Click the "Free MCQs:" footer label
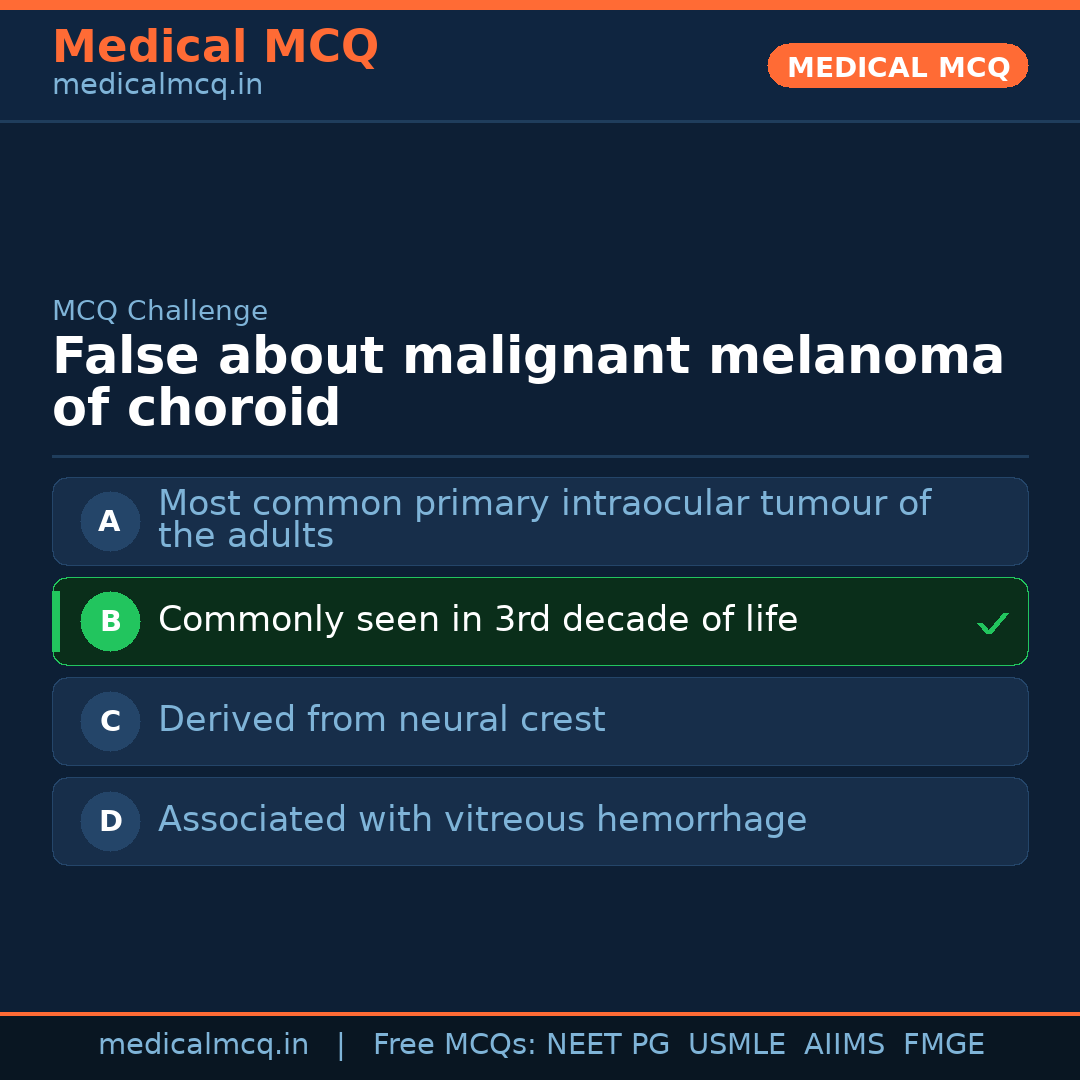Screen dimensions: 1080x1080 pyautogui.click(x=455, y=1045)
